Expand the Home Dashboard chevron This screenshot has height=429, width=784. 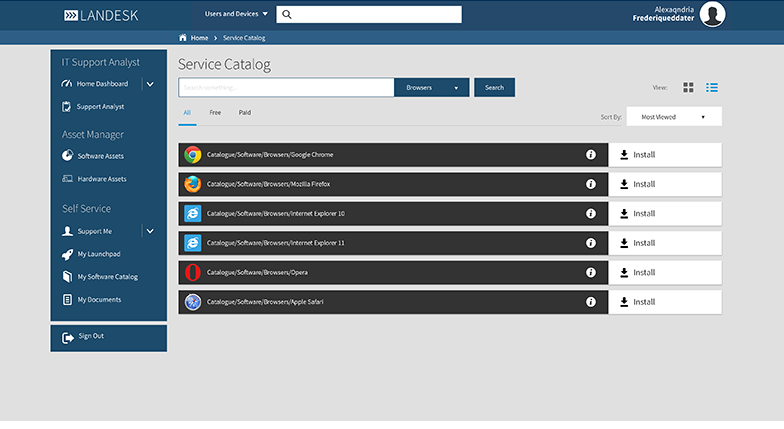pos(150,84)
